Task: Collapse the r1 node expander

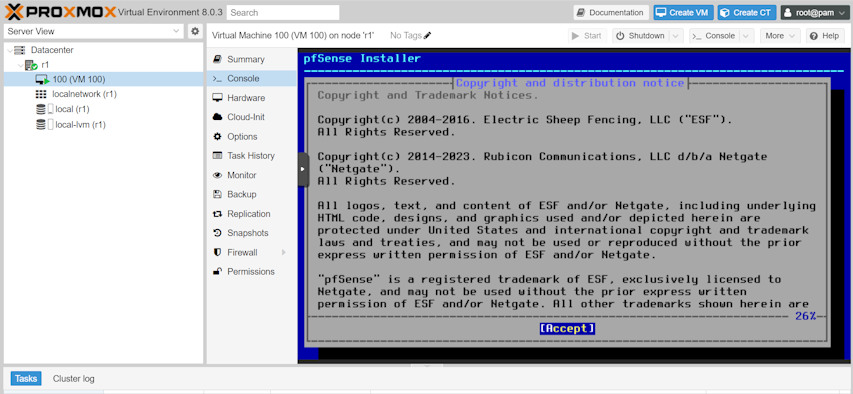Action: pos(20,65)
